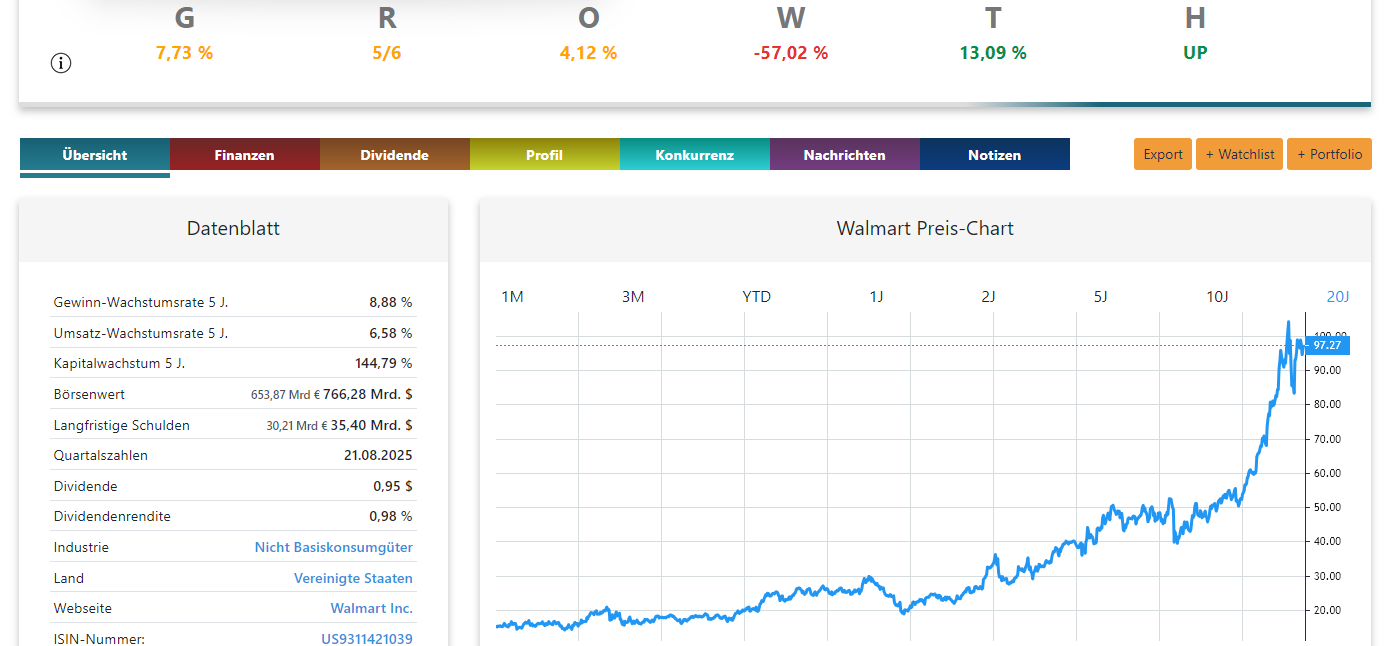Click the 6,58 % revenue growth value

(391, 333)
